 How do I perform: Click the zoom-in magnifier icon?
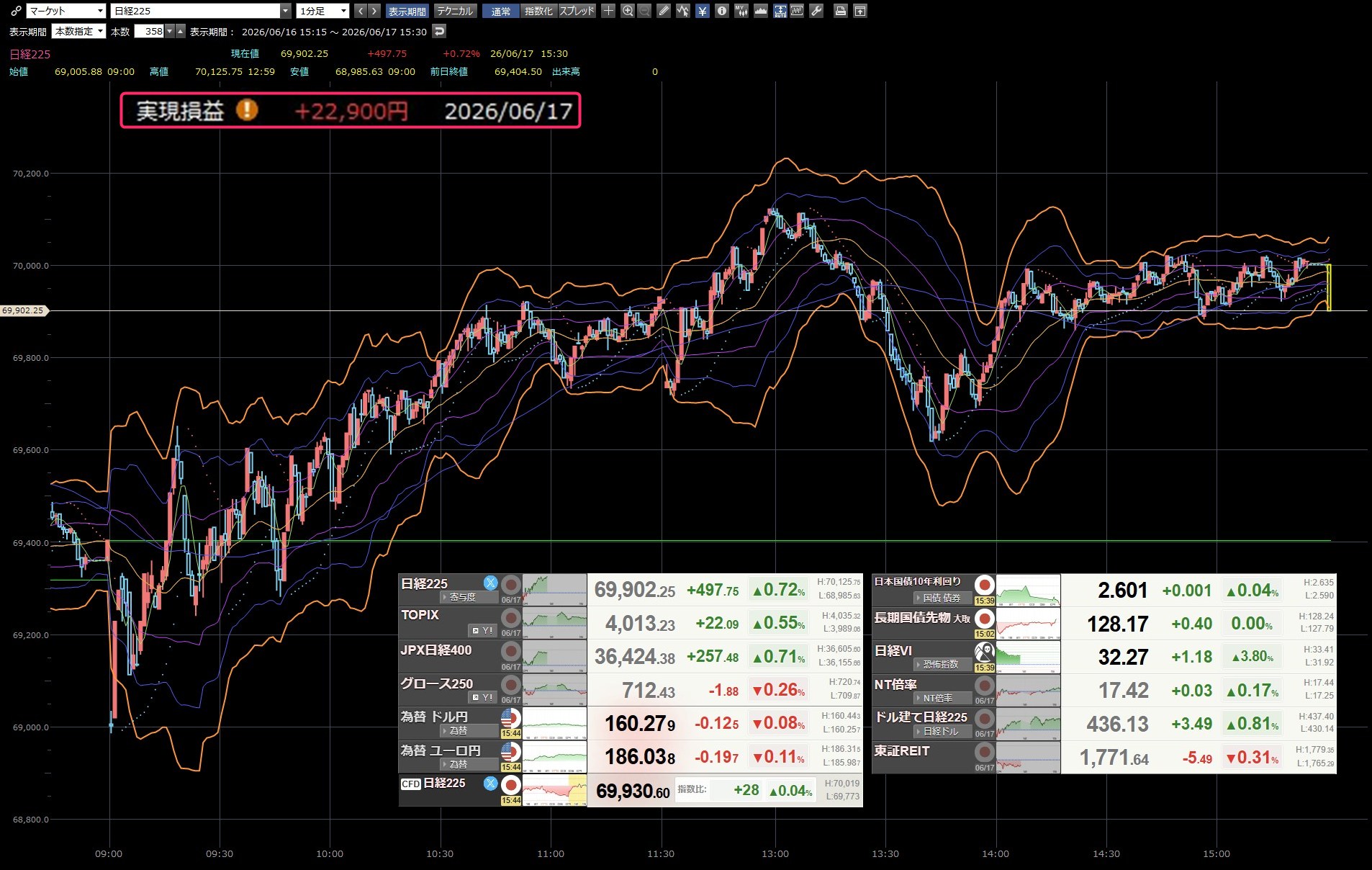pyautogui.click(x=628, y=11)
